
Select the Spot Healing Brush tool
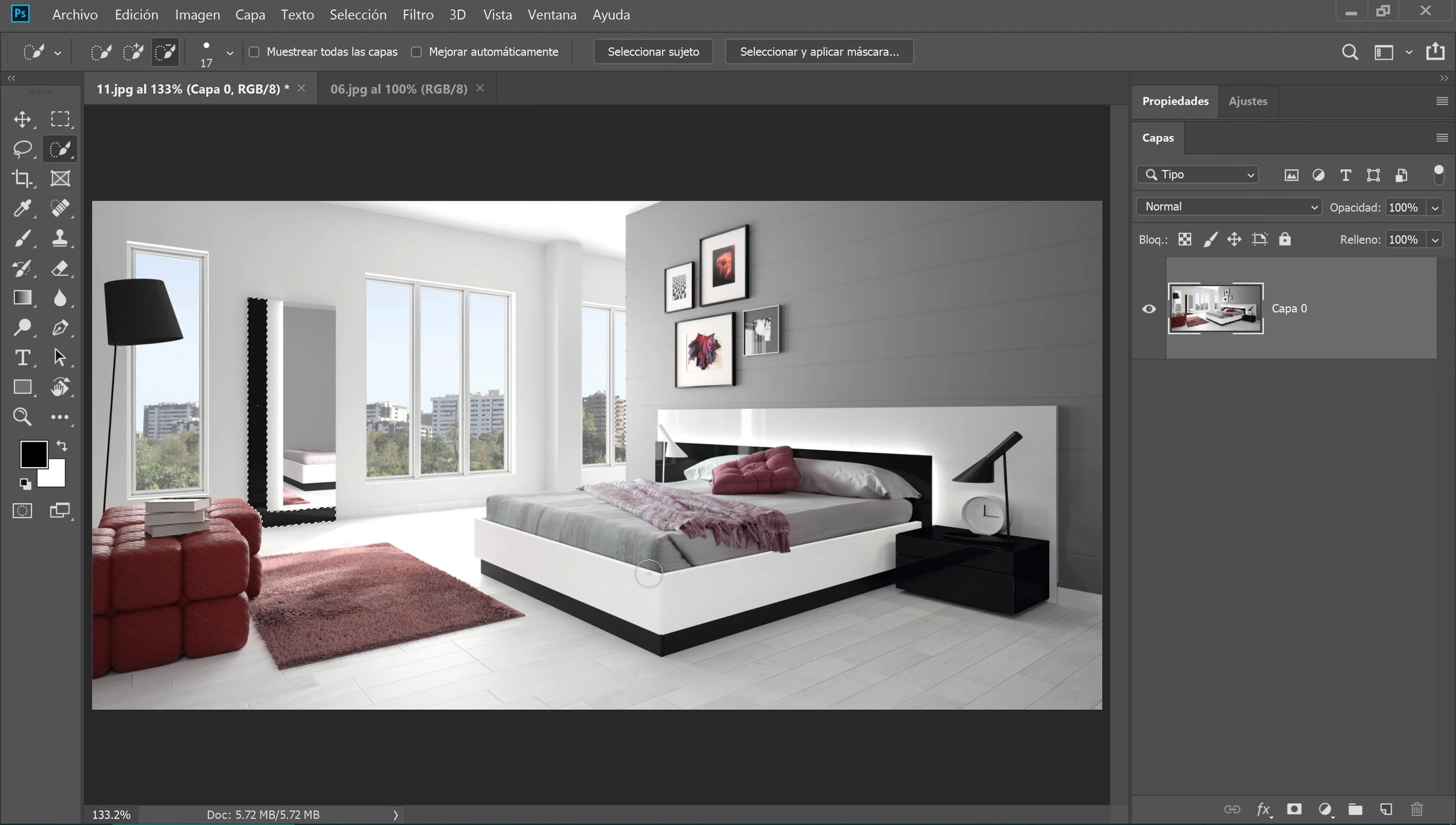[x=60, y=208]
